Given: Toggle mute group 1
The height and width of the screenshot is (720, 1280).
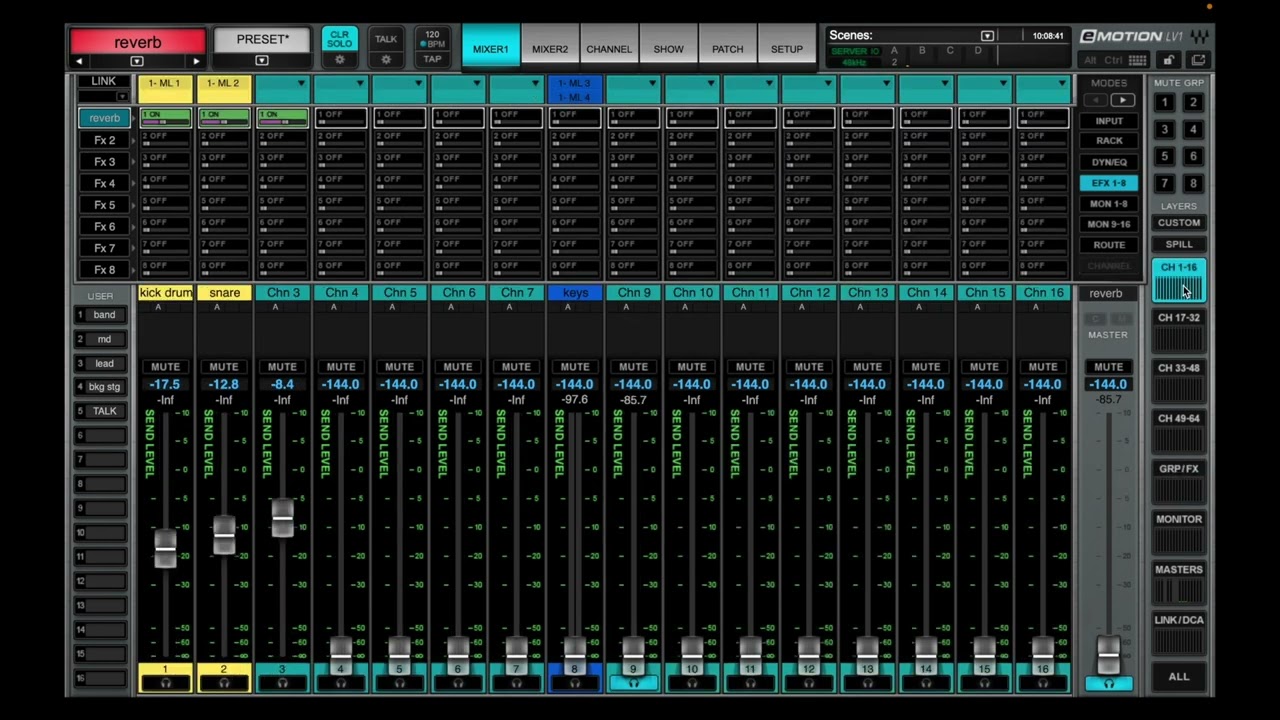Looking at the screenshot, I should click(x=1164, y=102).
